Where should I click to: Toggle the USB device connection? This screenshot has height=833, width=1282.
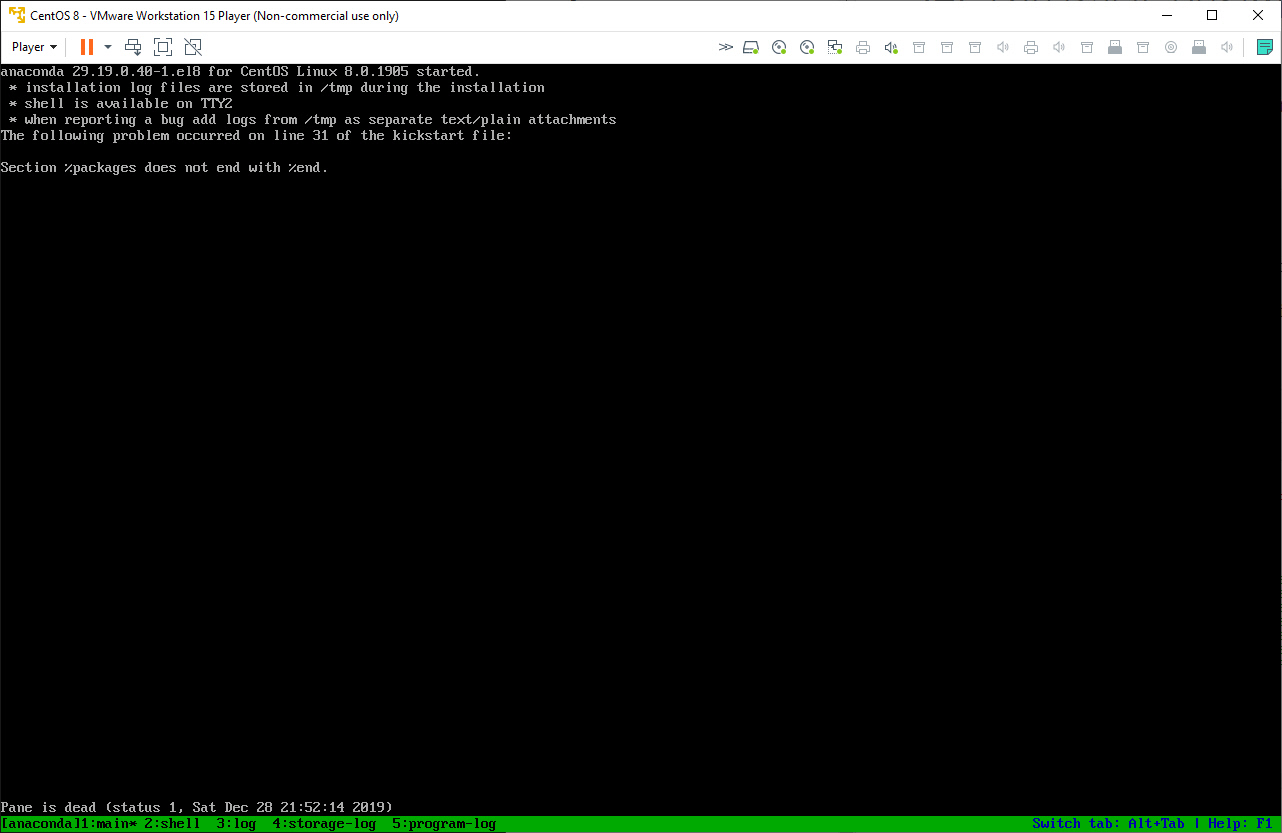tap(919, 46)
